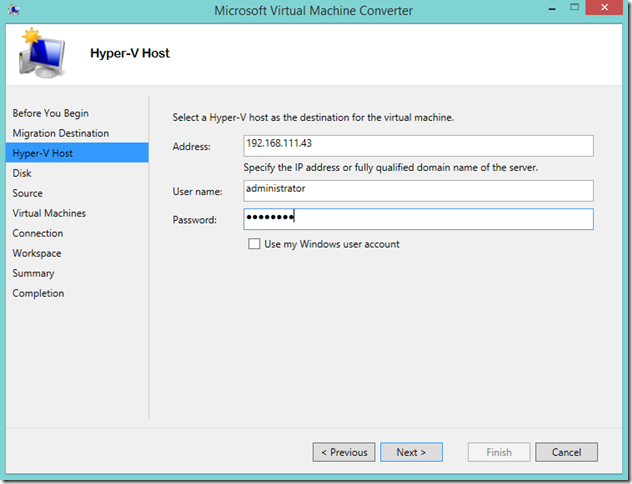Click the disabled Finish button
The width and height of the screenshot is (632, 484).
point(499,452)
